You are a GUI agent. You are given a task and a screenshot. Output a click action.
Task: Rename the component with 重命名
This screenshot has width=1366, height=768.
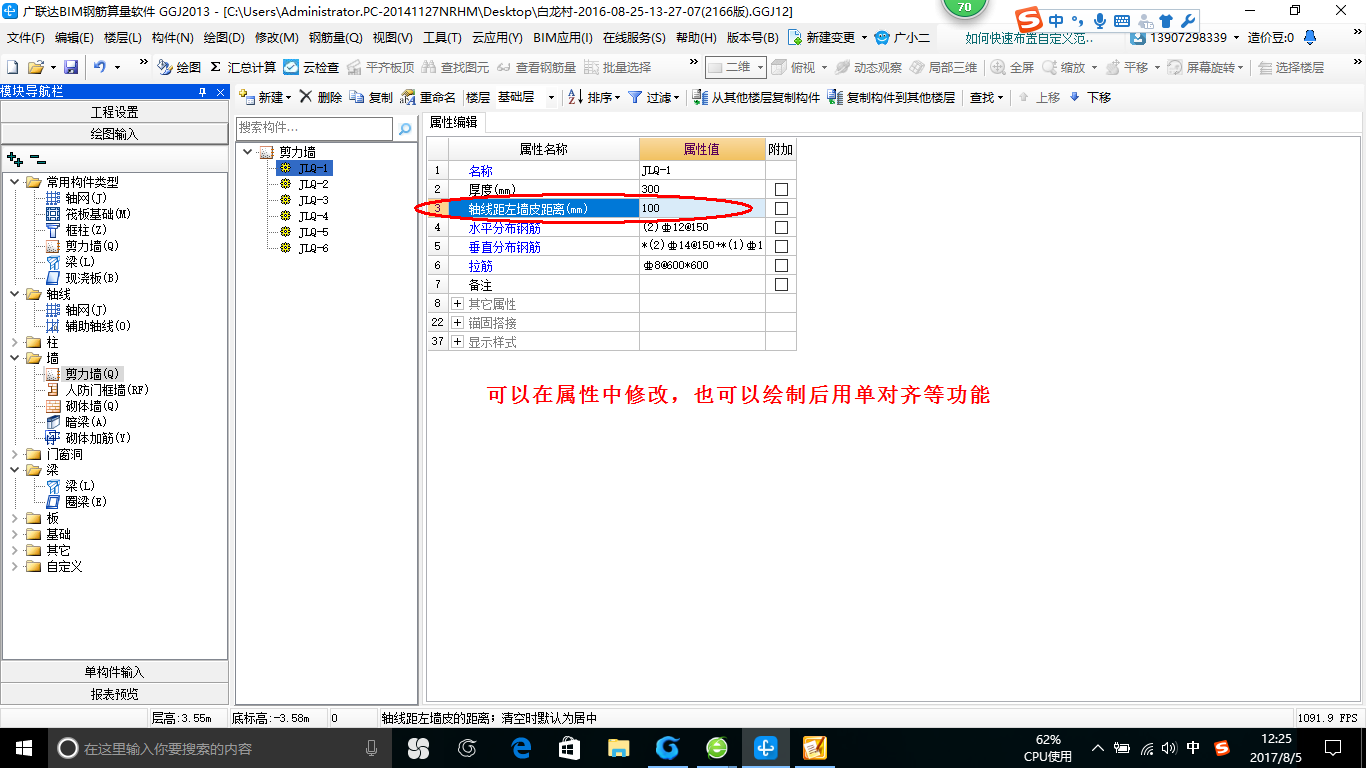pyautogui.click(x=428, y=97)
